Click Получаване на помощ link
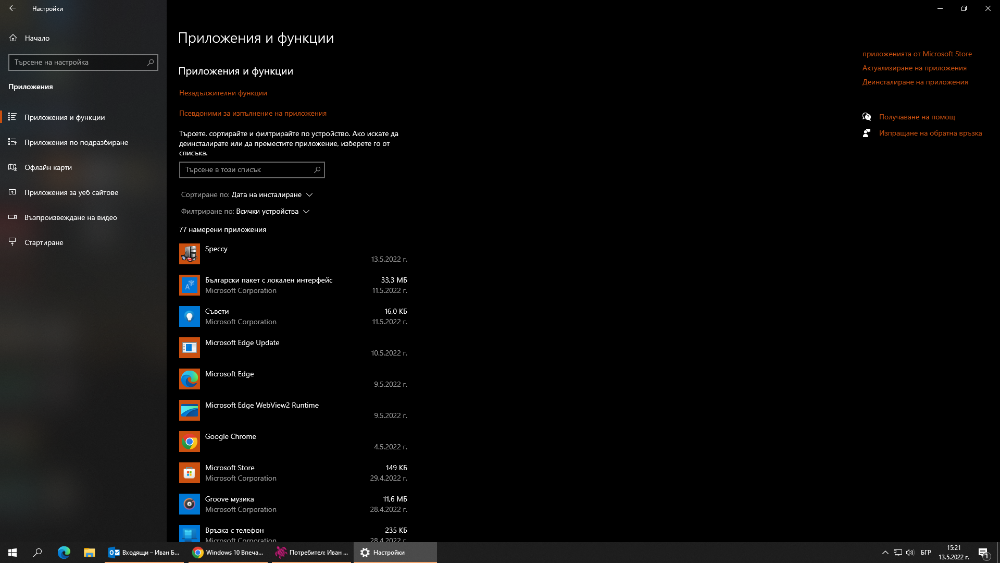The width and height of the screenshot is (1000, 563). (x=917, y=117)
